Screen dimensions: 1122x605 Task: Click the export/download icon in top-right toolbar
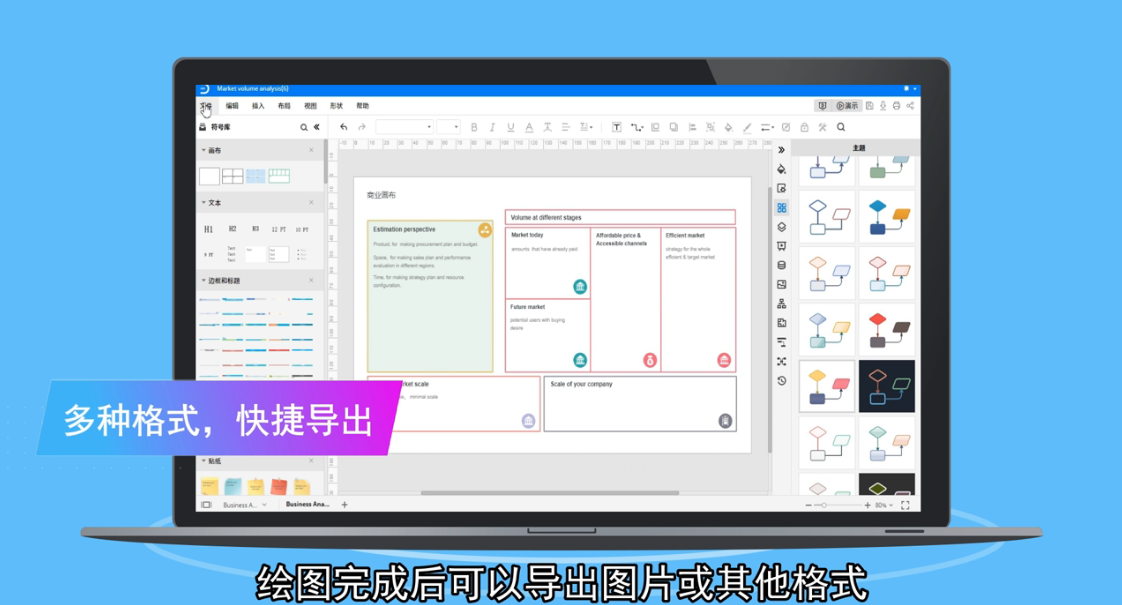(x=883, y=106)
